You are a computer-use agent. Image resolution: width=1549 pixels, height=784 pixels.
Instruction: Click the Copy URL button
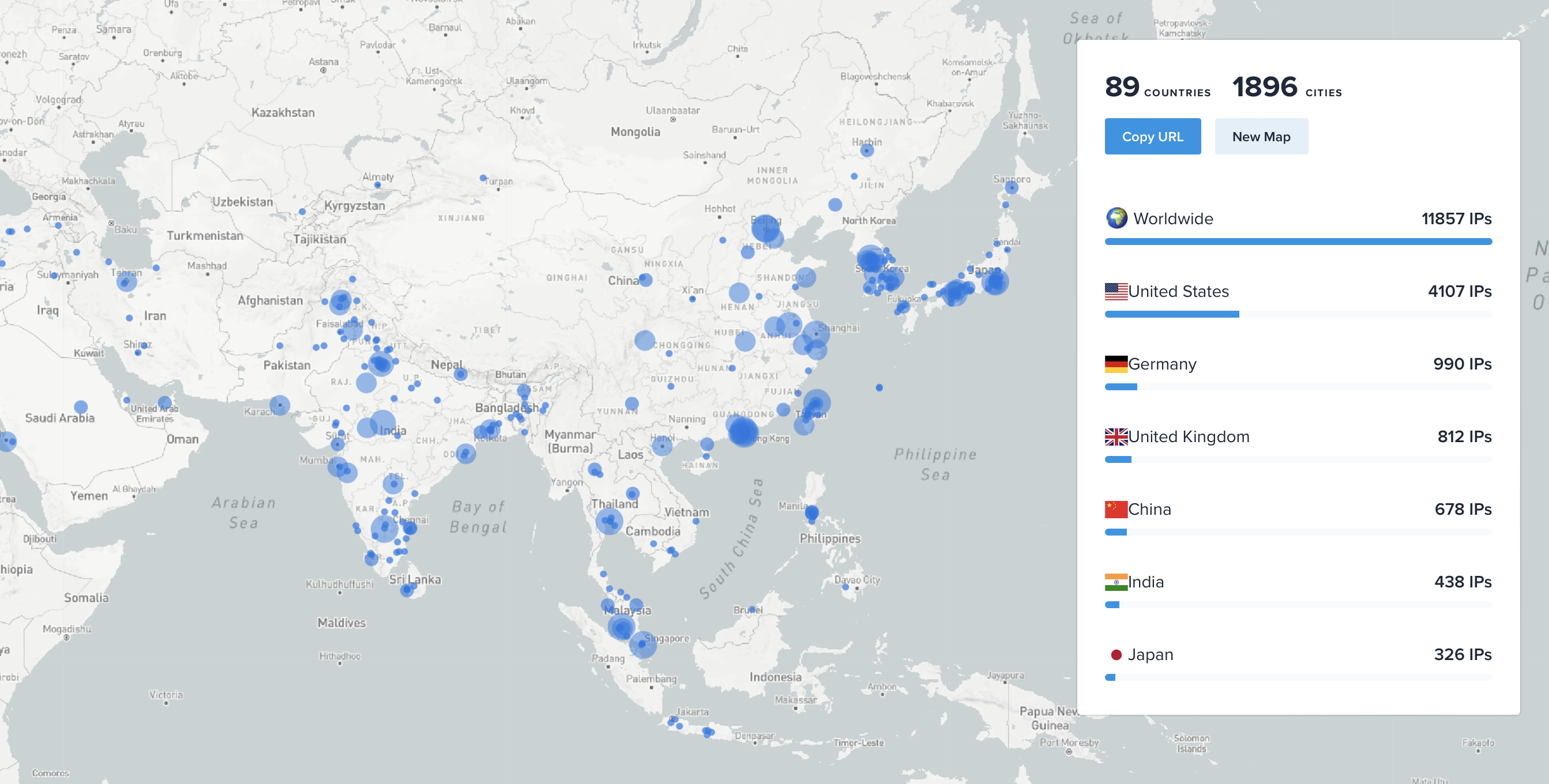click(1152, 137)
